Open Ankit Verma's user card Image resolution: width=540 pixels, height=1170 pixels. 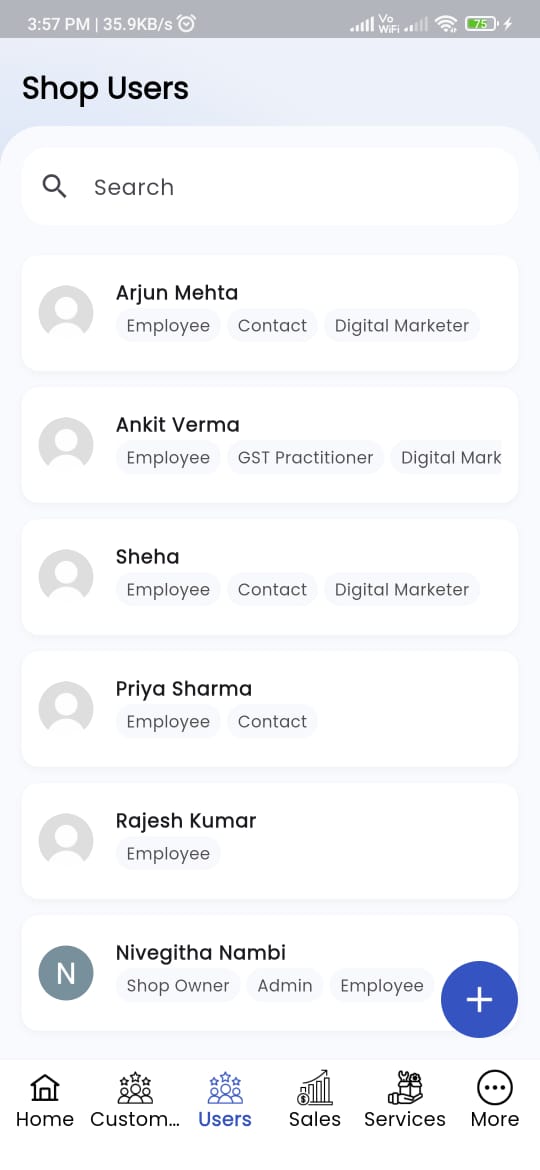270,445
